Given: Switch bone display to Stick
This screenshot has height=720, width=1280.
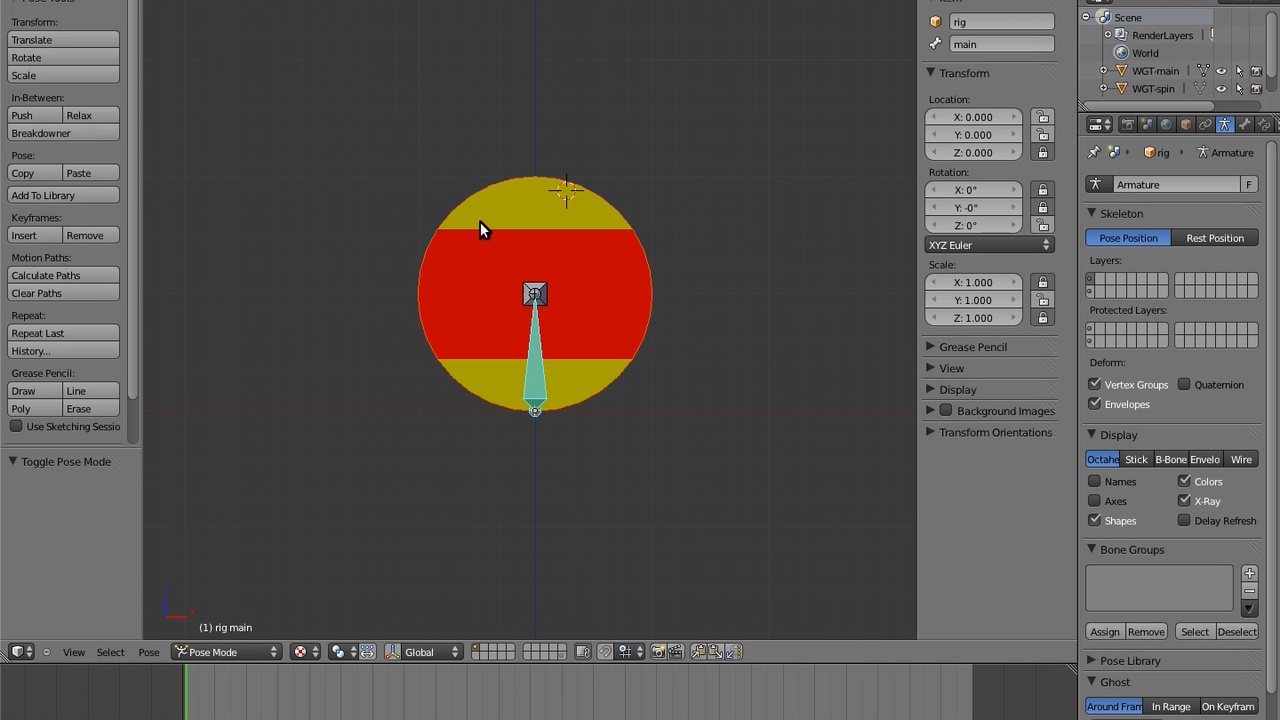Looking at the screenshot, I should [1136, 460].
